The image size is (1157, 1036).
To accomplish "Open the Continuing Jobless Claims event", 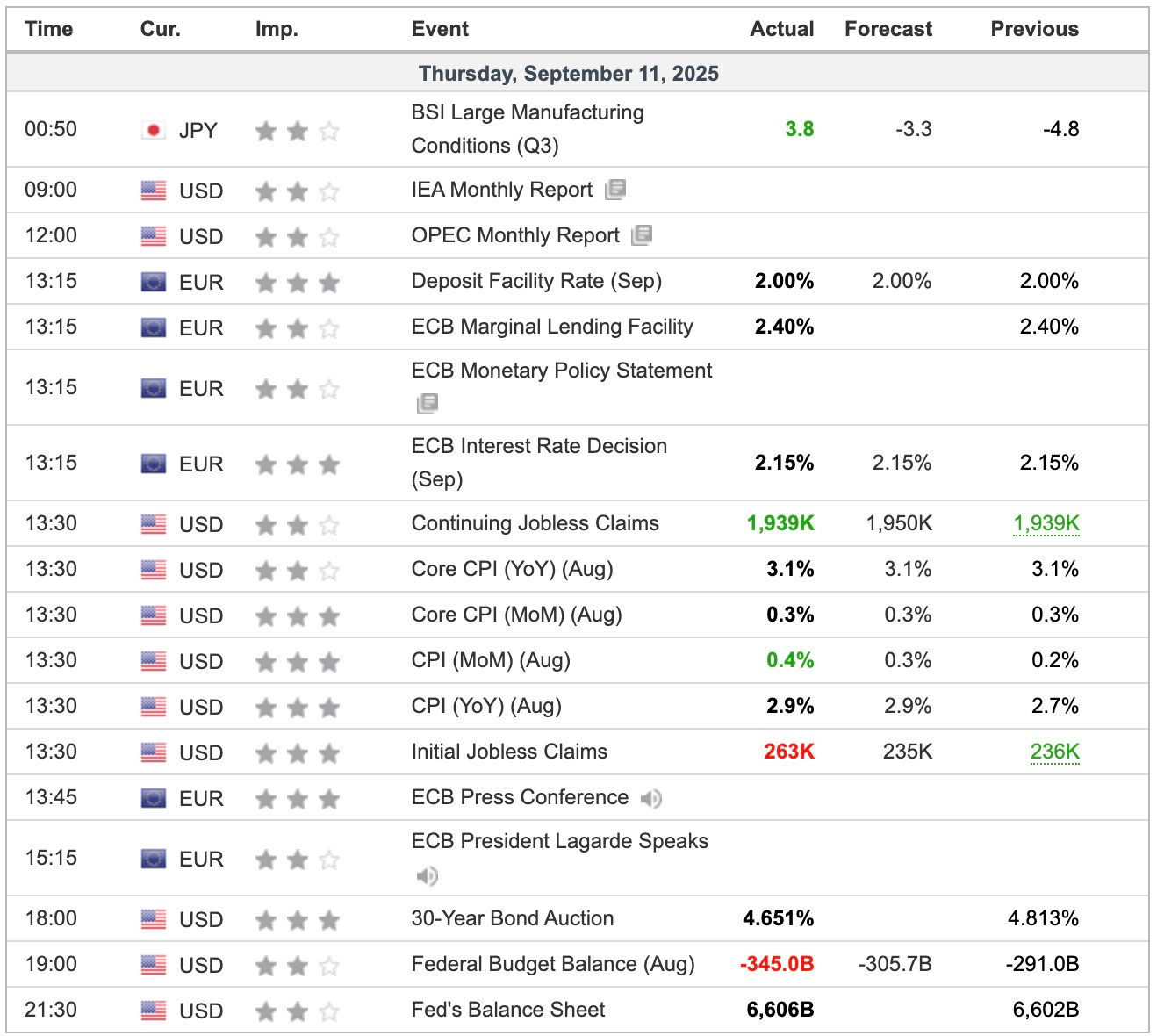I will [535, 523].
